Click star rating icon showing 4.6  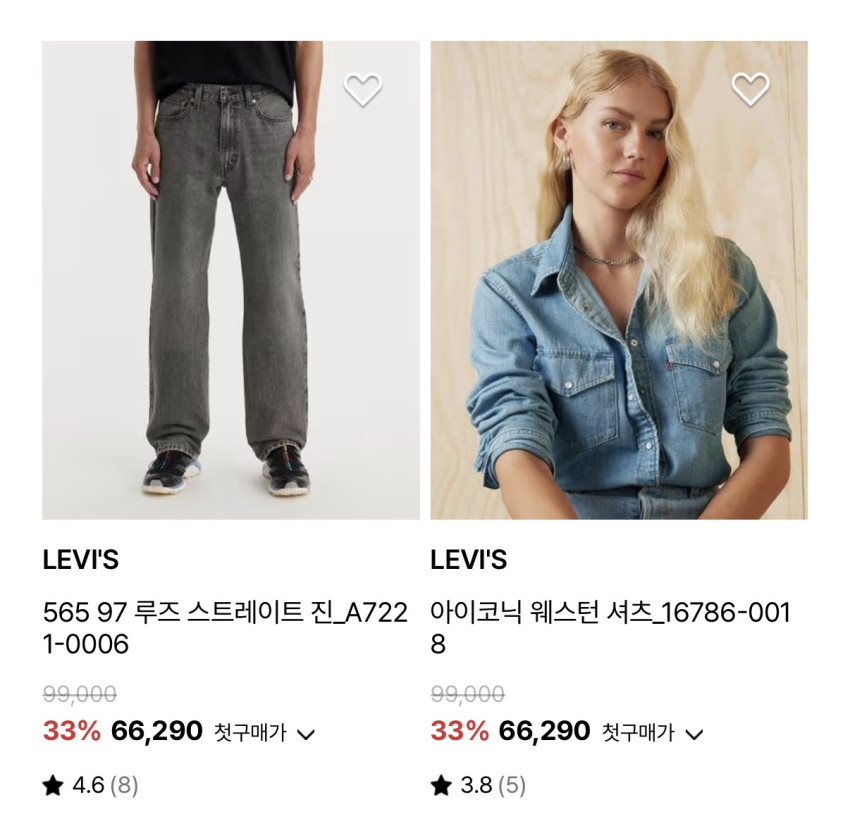click(53, 785)
